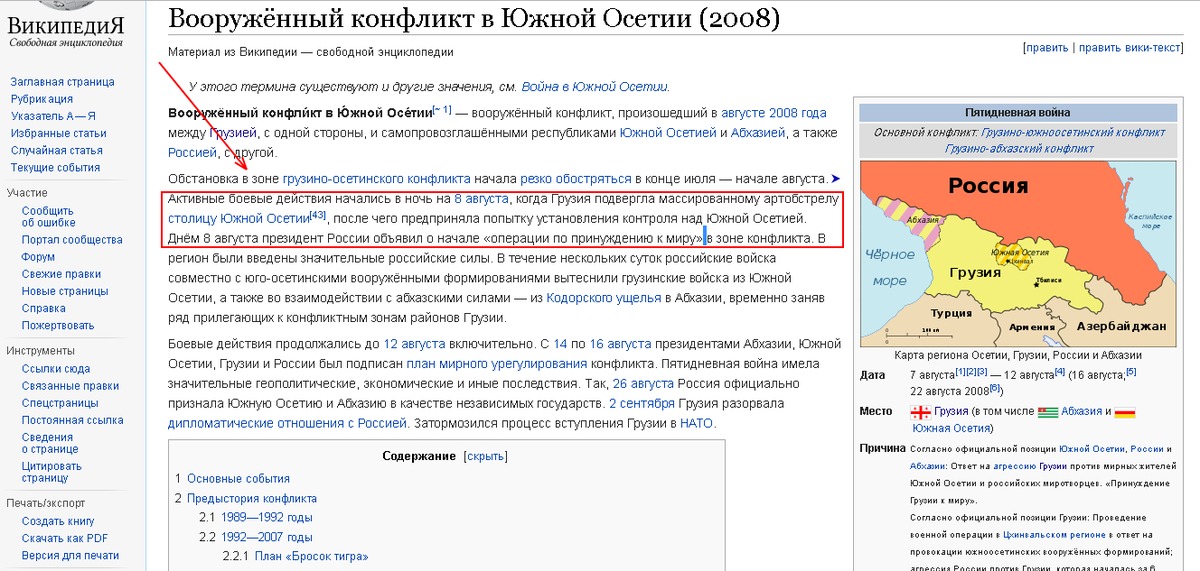Click 'править' edit link at top right

[x=1046, y=47]
